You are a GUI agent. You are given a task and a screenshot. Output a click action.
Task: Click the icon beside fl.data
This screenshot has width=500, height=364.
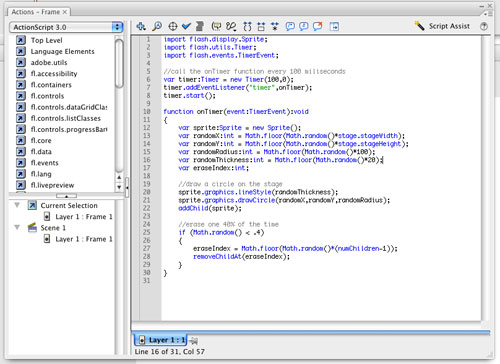[x=21, y=152]
